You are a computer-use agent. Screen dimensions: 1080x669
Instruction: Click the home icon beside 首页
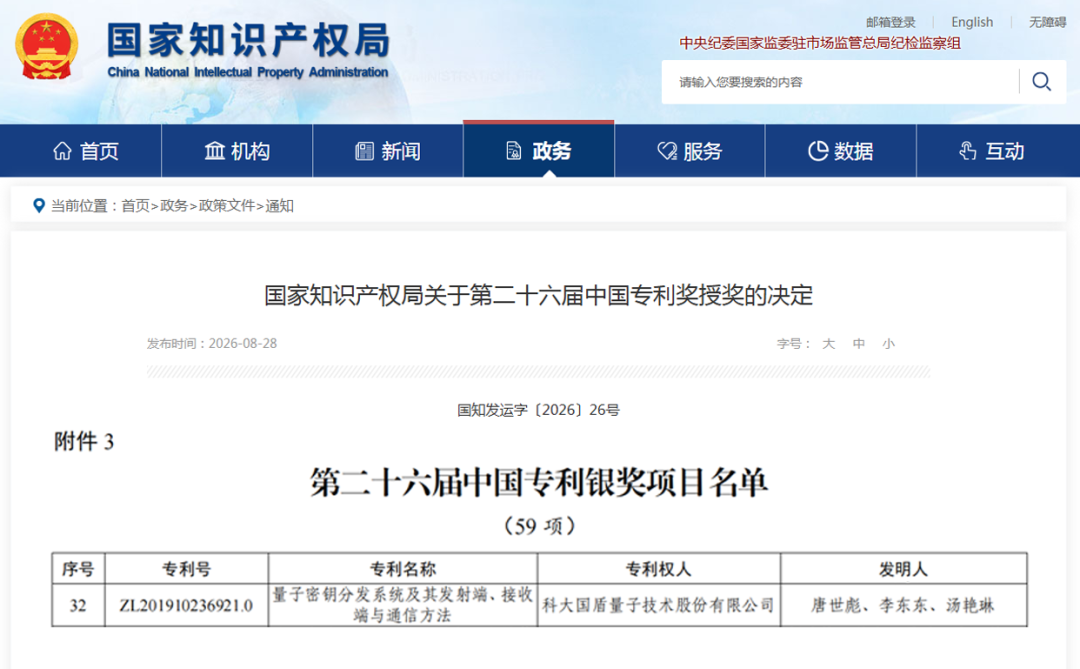coord(62,151)
